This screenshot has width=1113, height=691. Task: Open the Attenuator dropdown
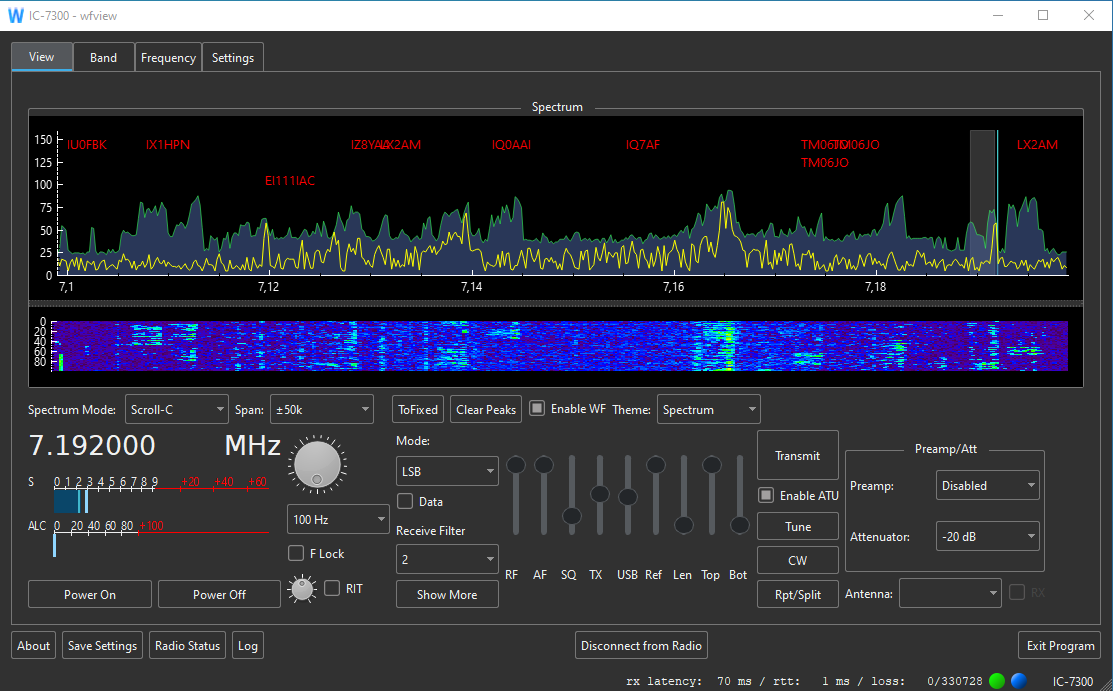click(987, 536)
